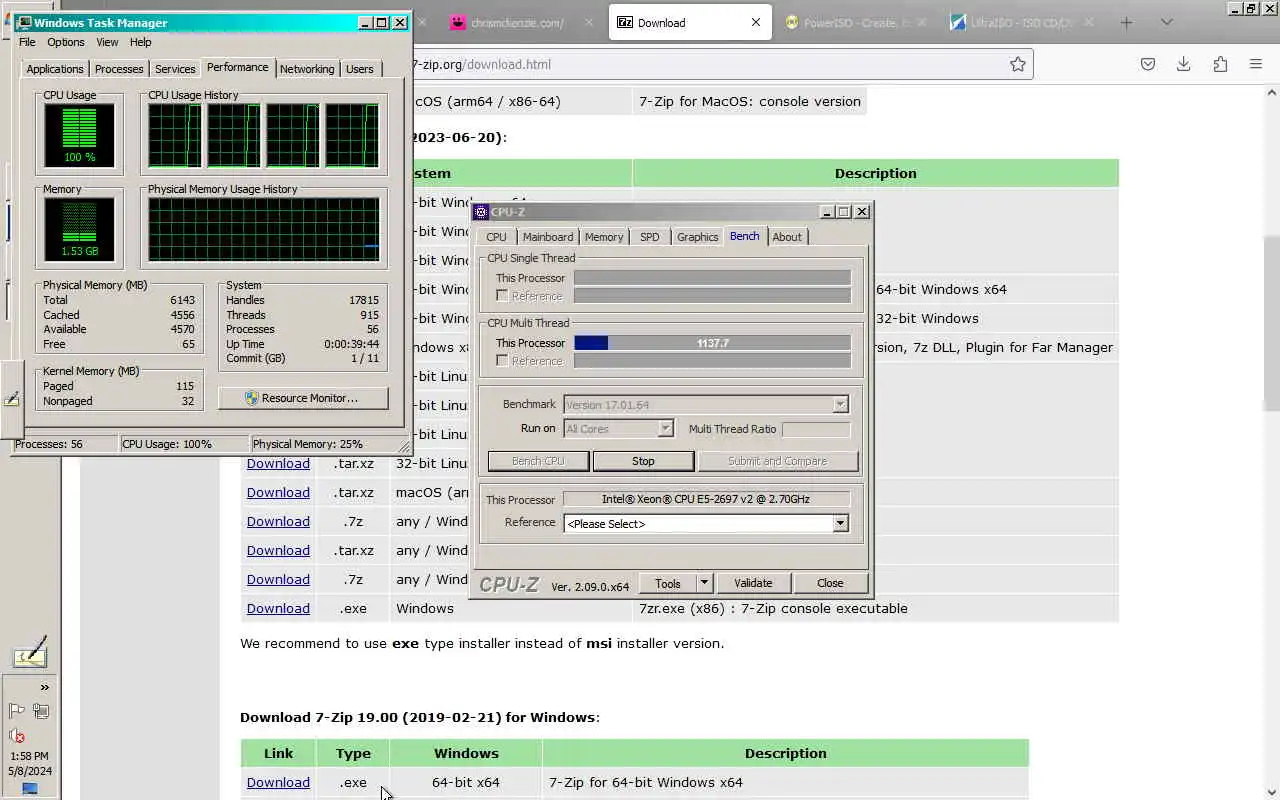Click the Intel Xeon E5-2697 v2 processor name
Screen dimensions: 1280x800
point(706,499)
